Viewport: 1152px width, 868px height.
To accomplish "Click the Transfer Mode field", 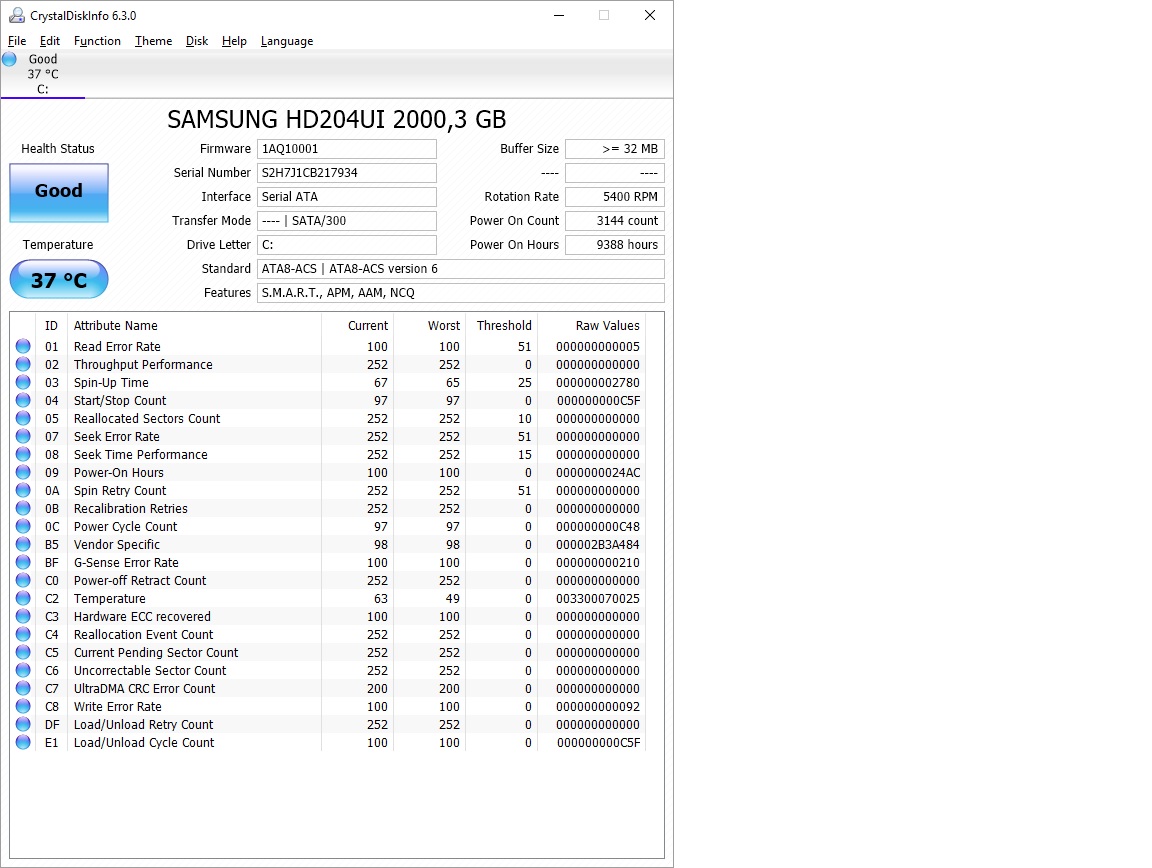I will (x=347, y=221).
